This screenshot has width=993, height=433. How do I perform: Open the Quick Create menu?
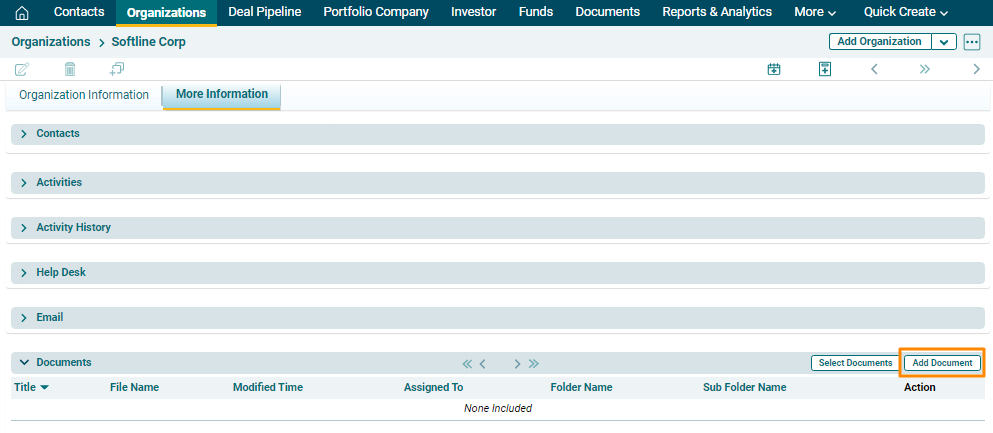click(x=905, y=12)
